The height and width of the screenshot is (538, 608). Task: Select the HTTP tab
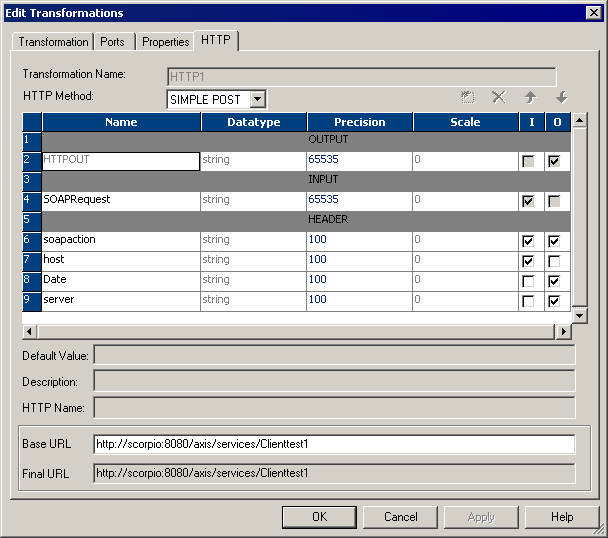coord(216,40)
